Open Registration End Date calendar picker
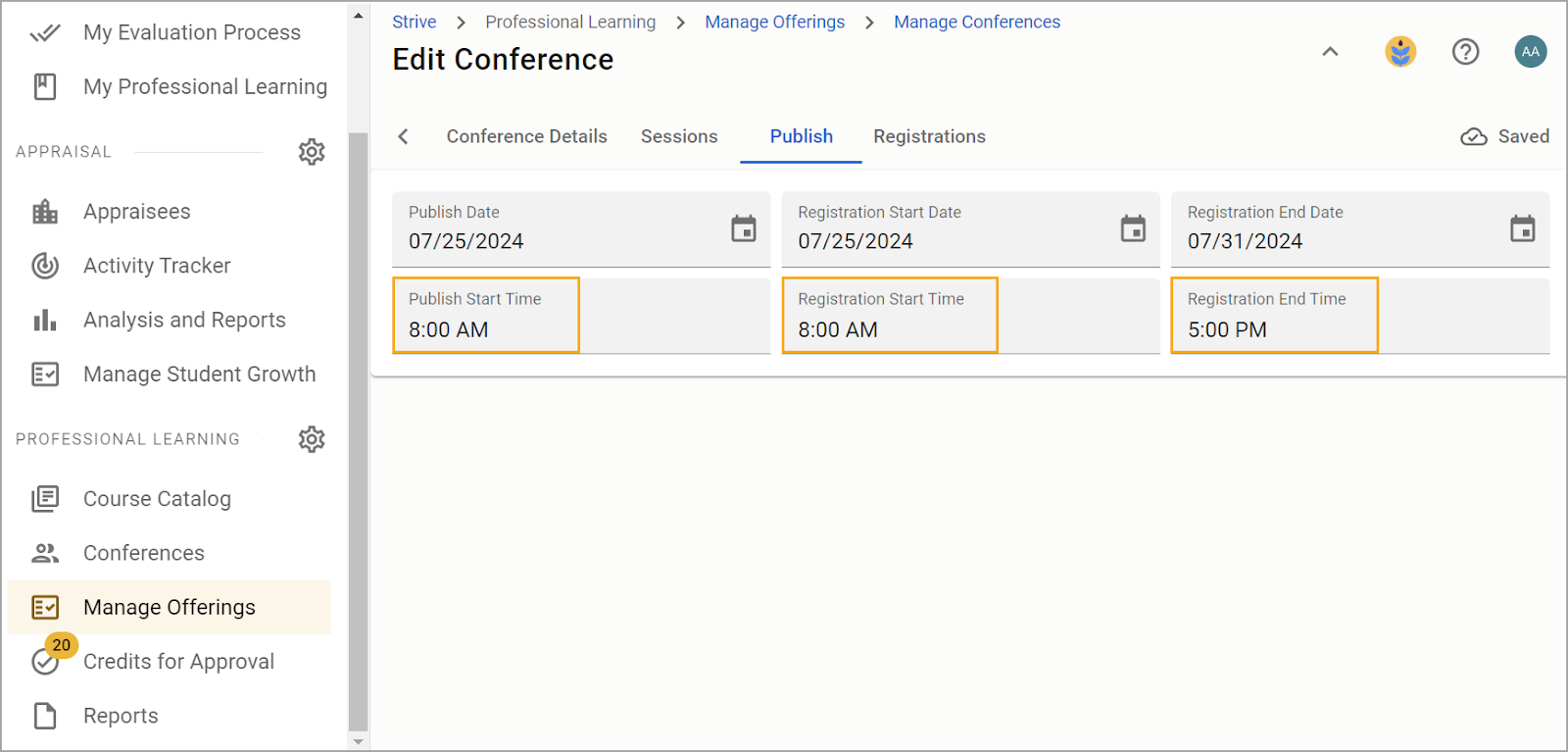 tap(1523, 228)
